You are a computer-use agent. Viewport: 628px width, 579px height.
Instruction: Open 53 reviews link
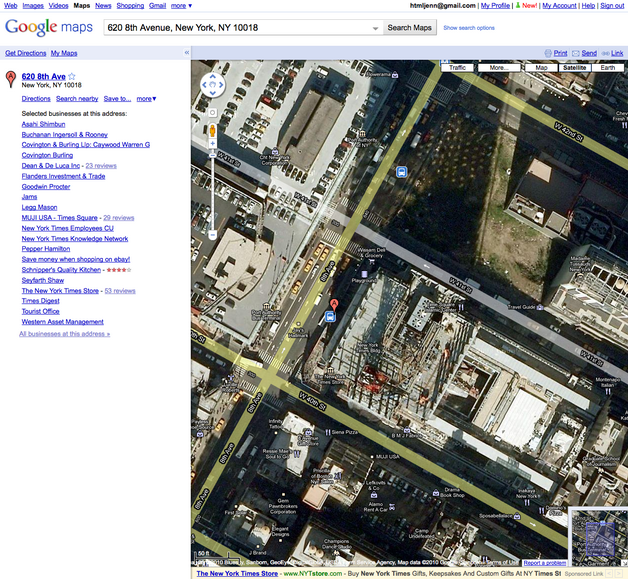[x=120, y=291]
